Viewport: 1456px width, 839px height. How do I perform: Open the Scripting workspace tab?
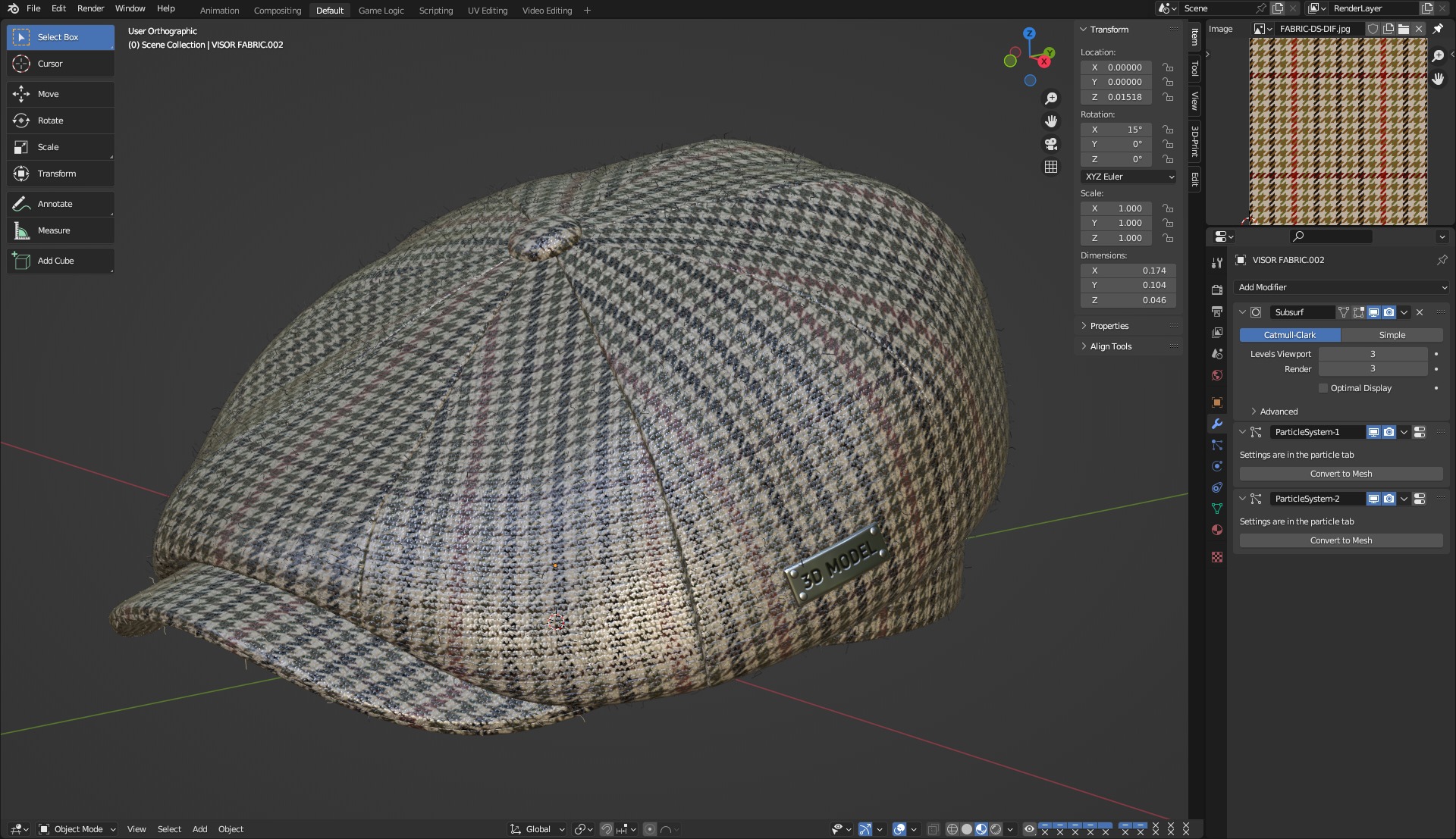coord(436,11)
